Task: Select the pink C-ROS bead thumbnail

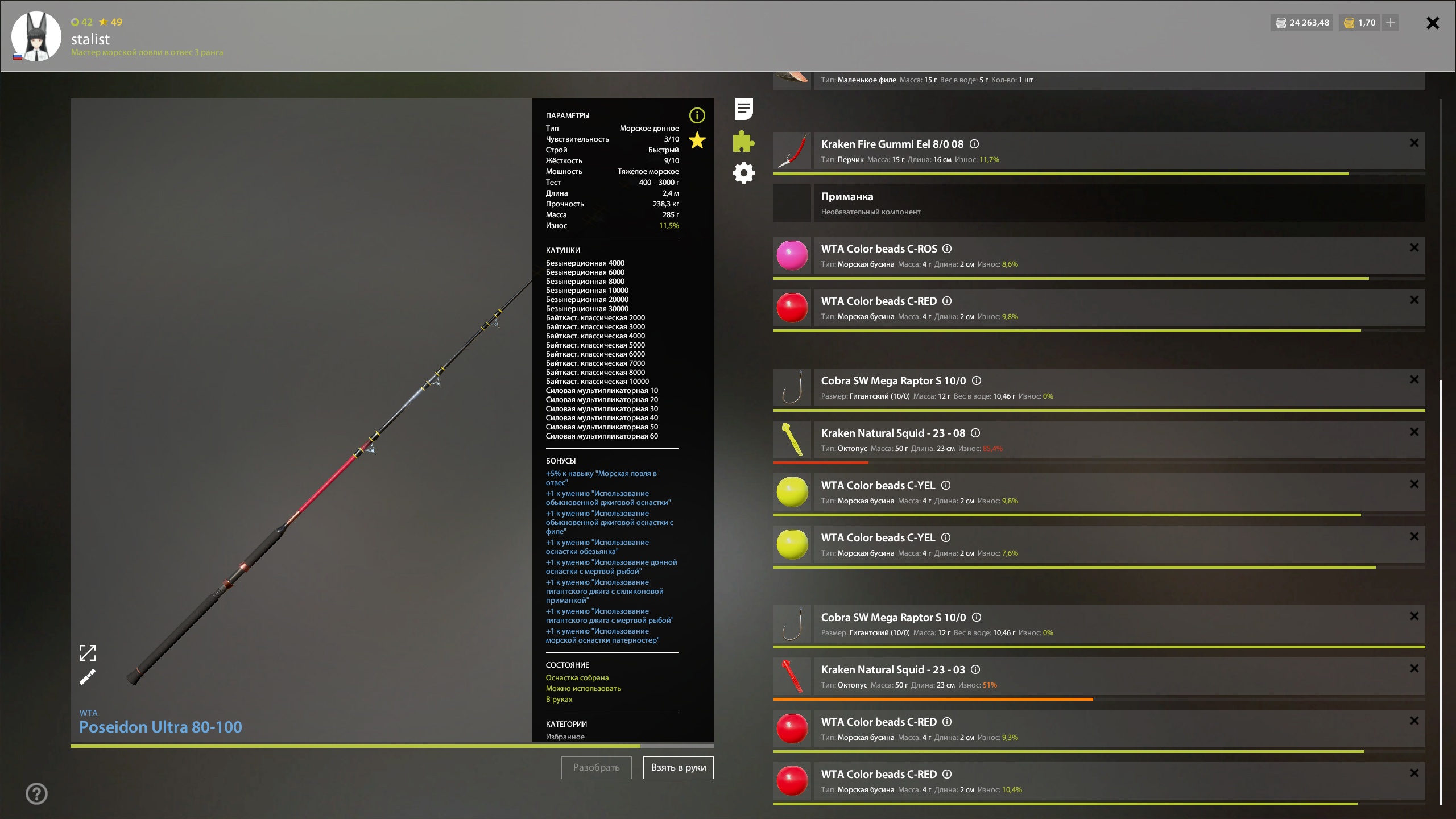Action: (792, 255)
